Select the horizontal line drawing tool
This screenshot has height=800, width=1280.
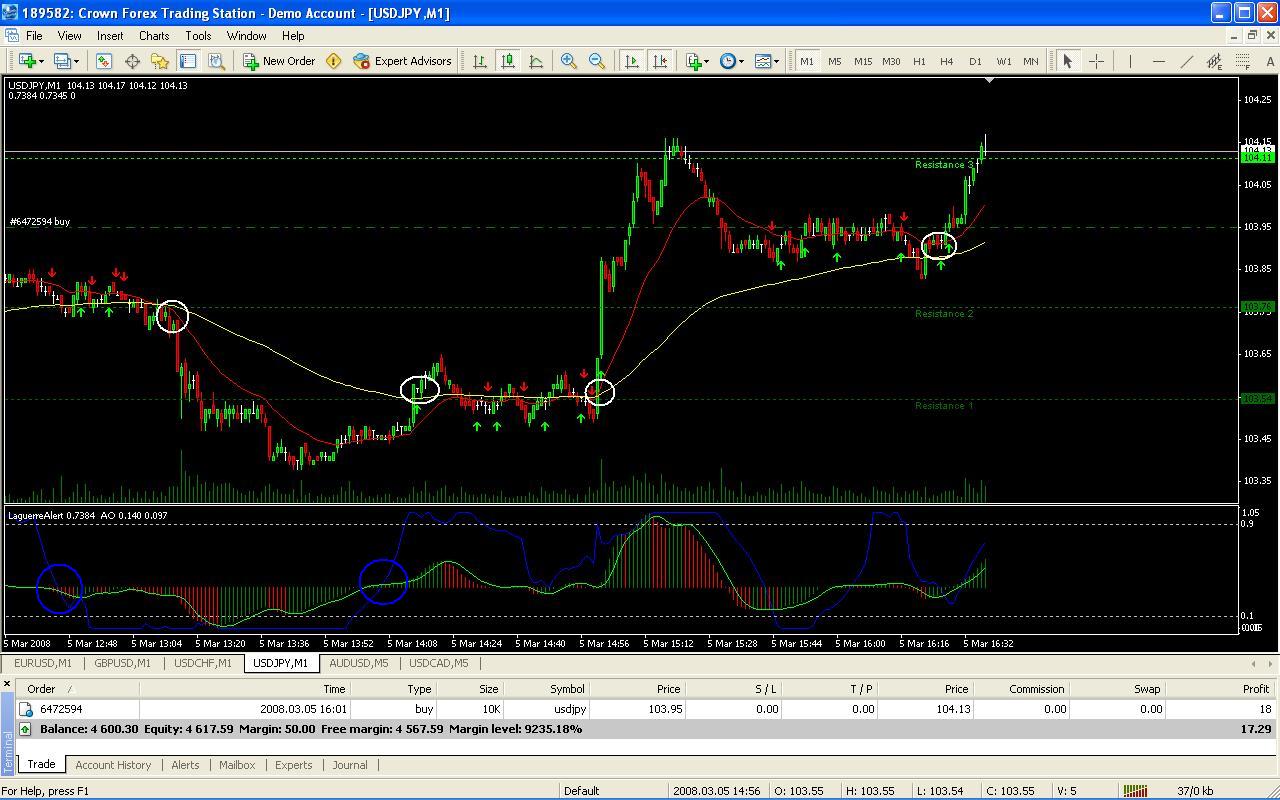[1158, 61]
